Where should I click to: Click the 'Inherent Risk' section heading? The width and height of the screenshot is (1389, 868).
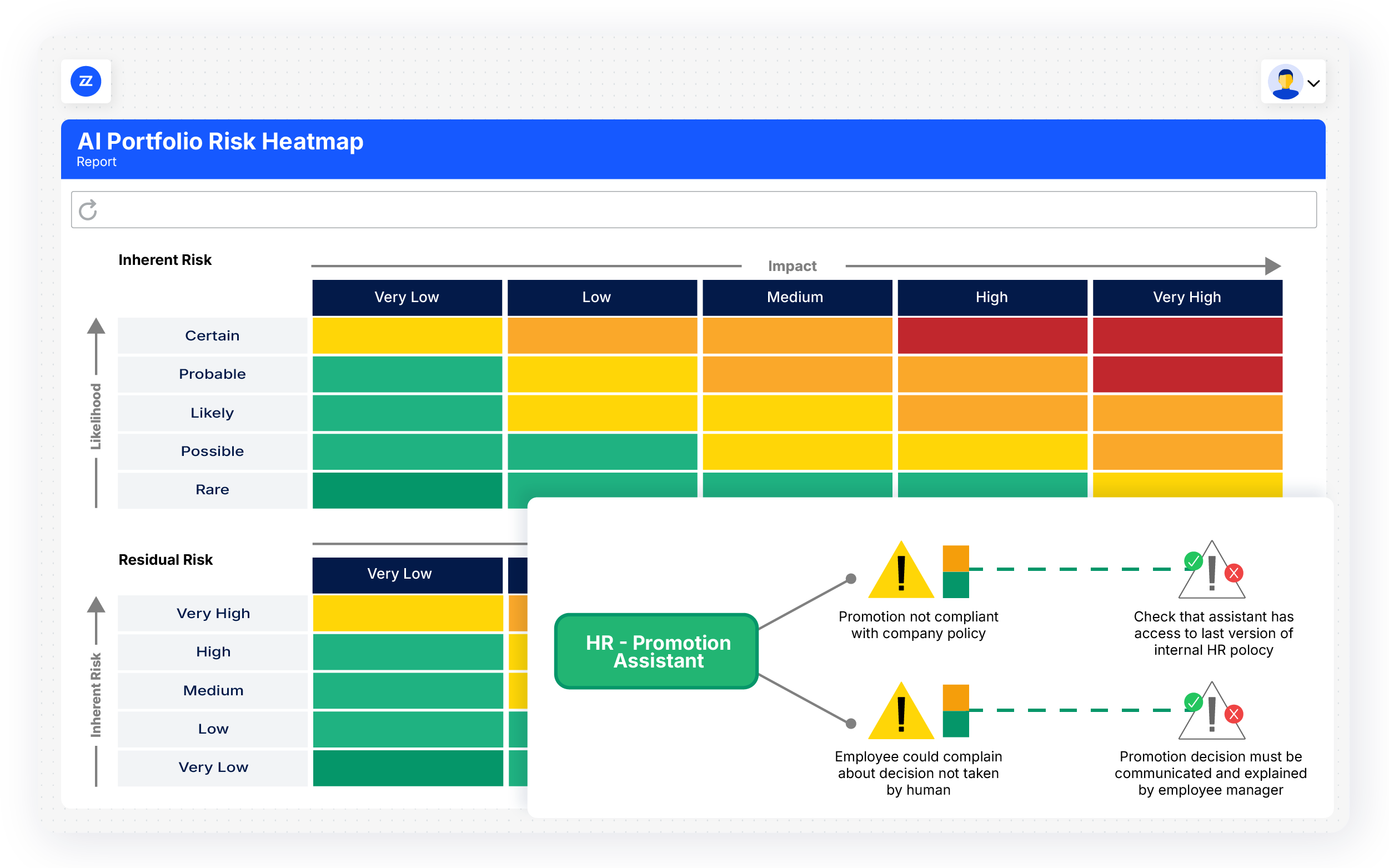[x=165, y=260]
